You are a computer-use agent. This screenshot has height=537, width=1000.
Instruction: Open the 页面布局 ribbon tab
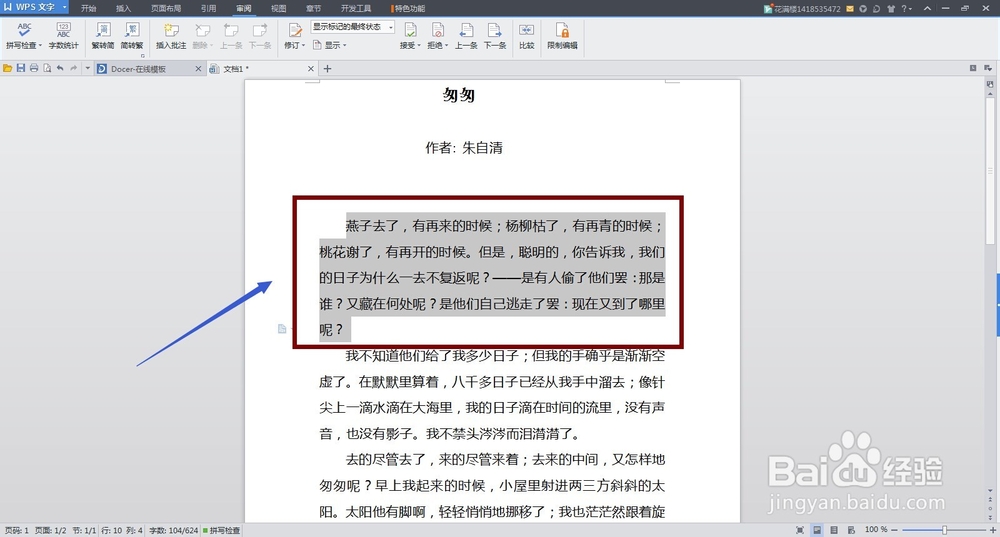point(166,8)
